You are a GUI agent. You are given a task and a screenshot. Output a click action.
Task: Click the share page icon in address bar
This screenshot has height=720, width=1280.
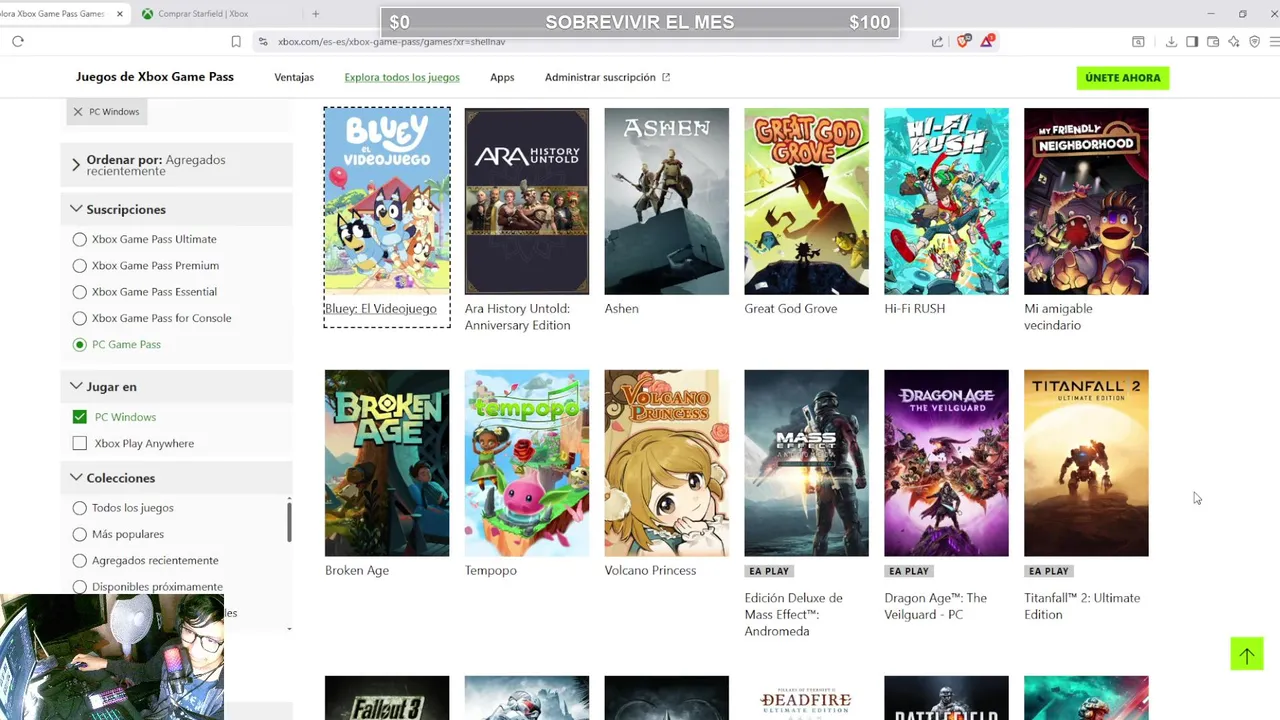(937, 41)
